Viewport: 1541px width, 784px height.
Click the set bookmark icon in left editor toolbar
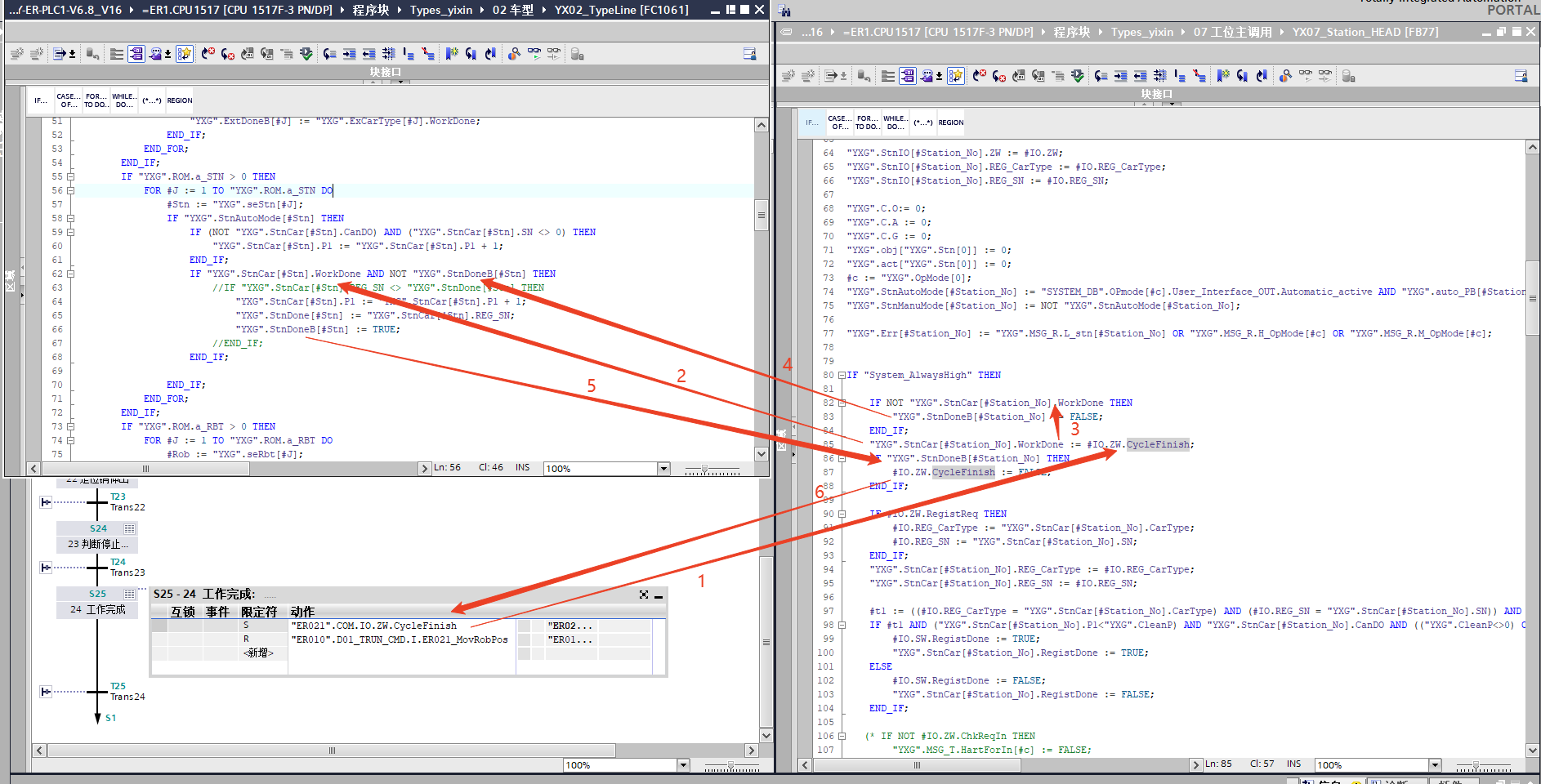451,54
